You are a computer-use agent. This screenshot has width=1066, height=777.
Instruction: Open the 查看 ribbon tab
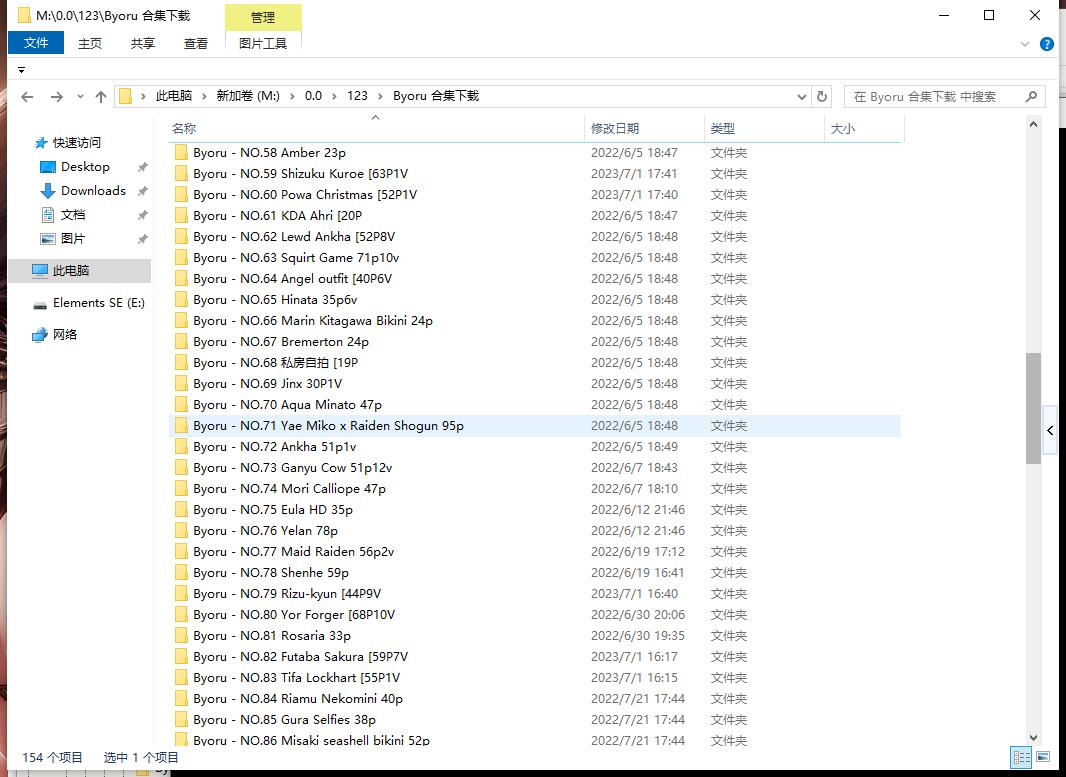coord(196,43)
